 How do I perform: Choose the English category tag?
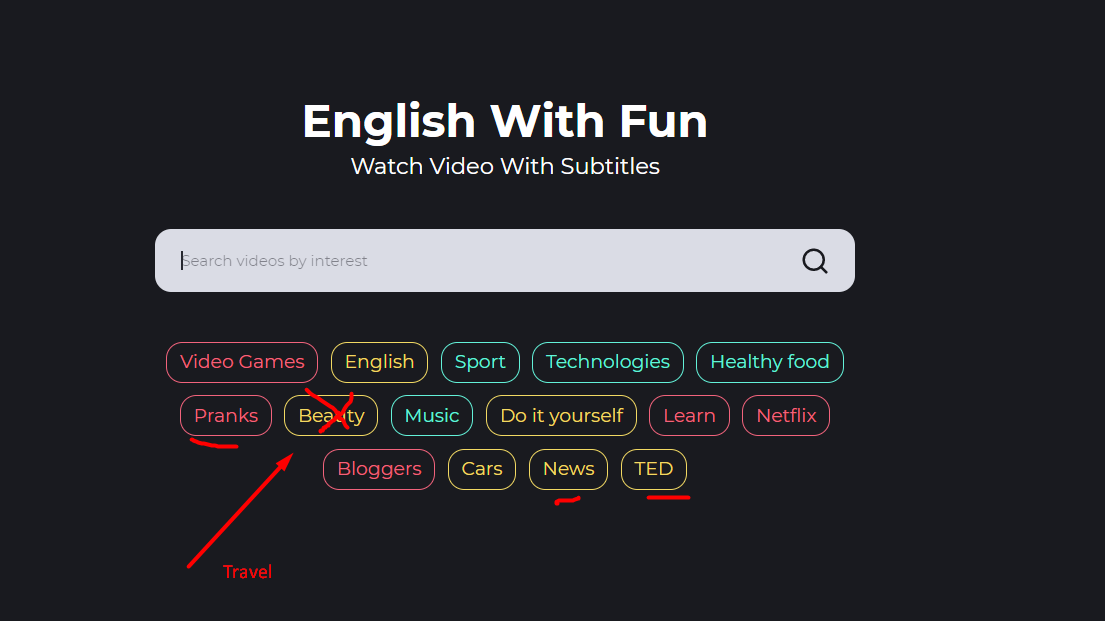pyautogui.click(x=379, y=362)
